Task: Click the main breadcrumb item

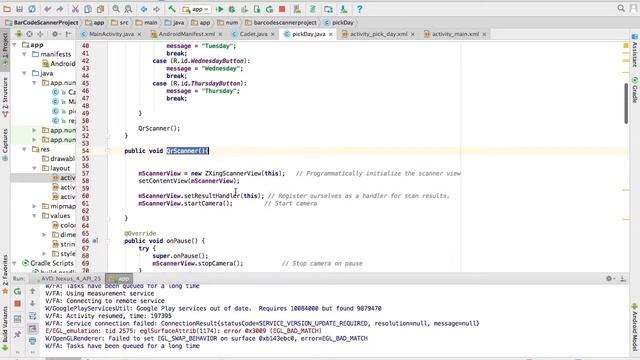Action: click(147, 22)
